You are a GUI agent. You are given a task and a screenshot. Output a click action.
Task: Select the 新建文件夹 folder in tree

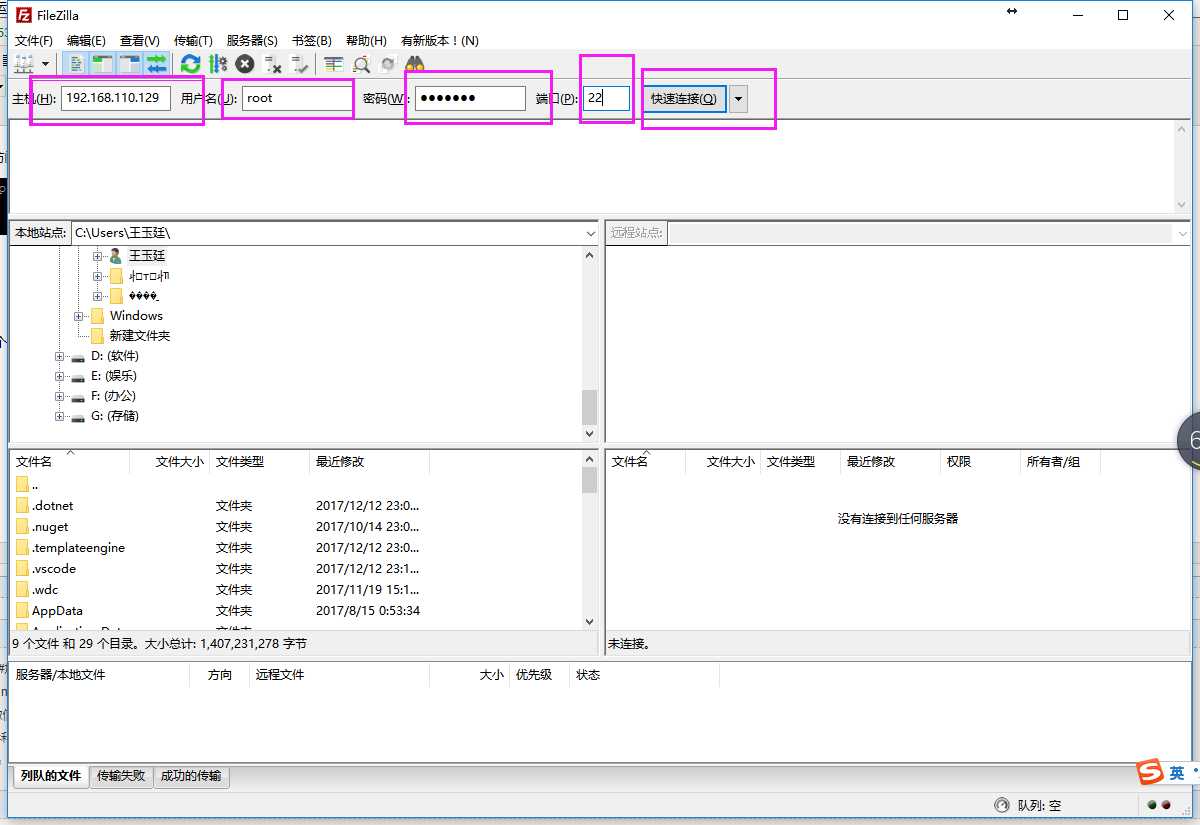(x=140, y=336)
